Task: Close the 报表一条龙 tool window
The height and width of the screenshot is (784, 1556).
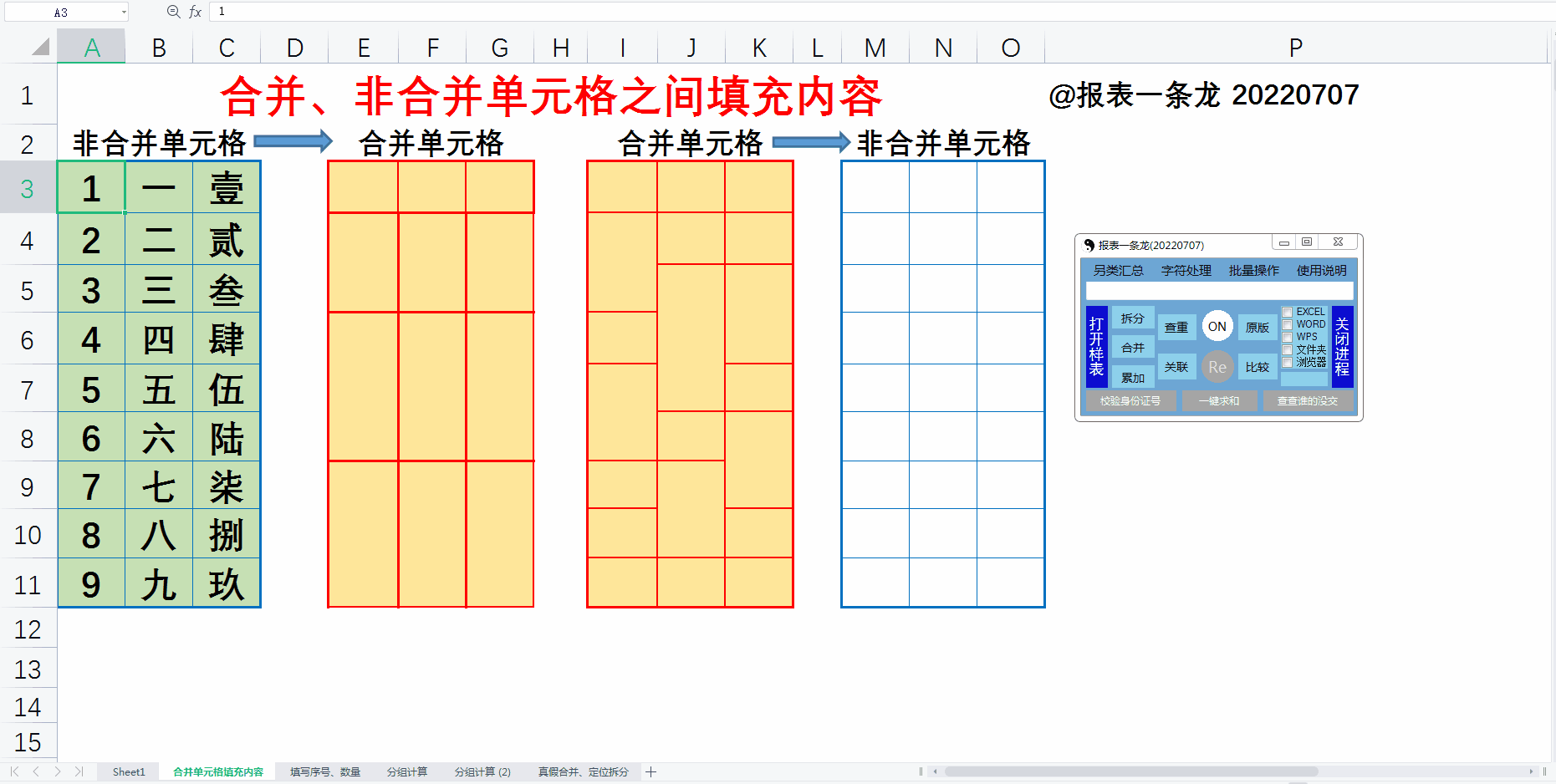Action: pos(1338,242)
